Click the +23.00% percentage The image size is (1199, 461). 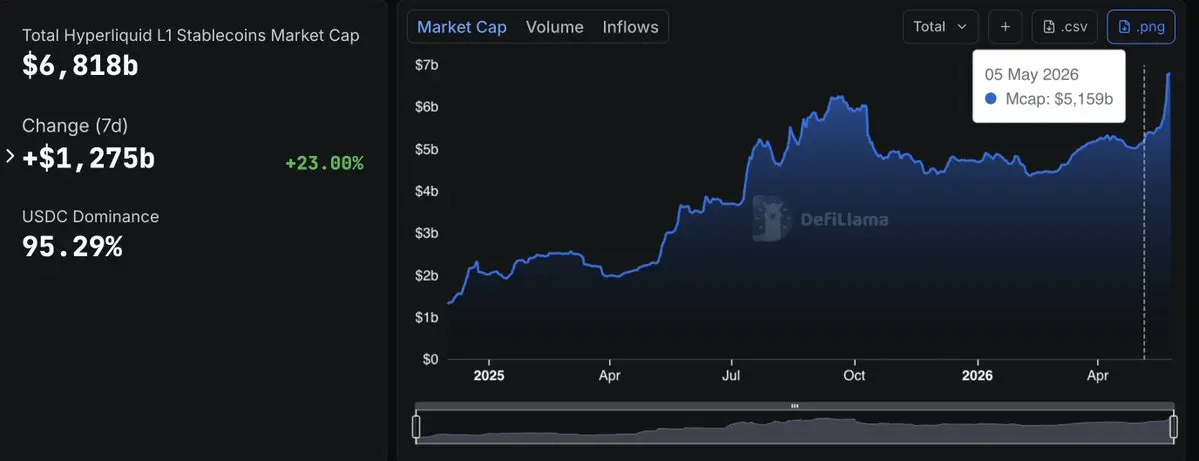tap(324, 163)
